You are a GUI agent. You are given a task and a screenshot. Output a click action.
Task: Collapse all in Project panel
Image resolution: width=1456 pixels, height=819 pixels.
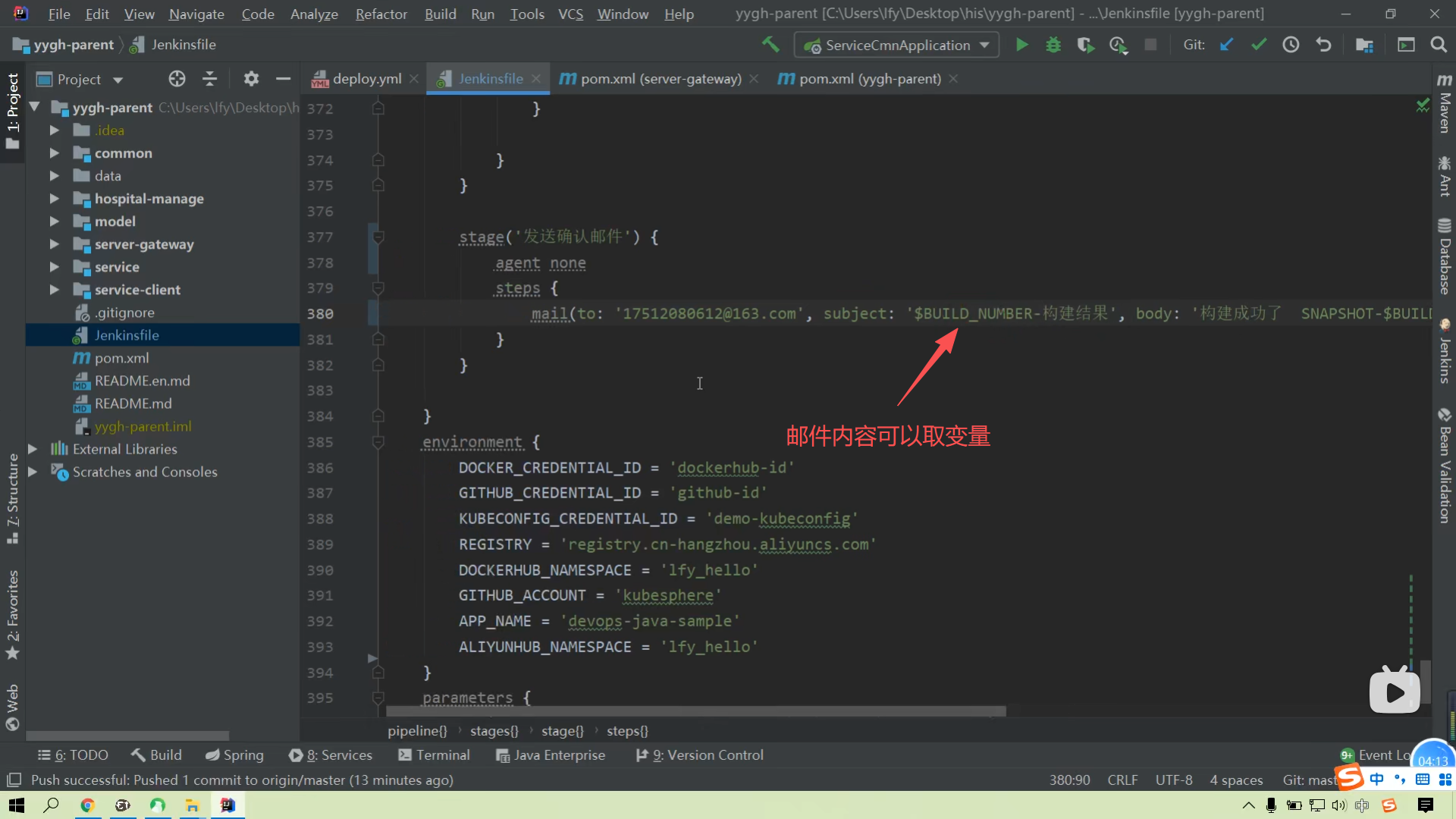click(x=210, y=79)
